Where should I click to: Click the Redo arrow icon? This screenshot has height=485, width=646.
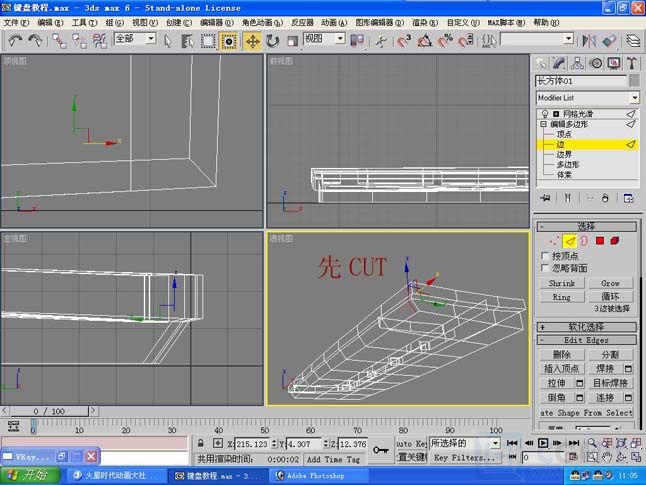(x=35, y=40)
